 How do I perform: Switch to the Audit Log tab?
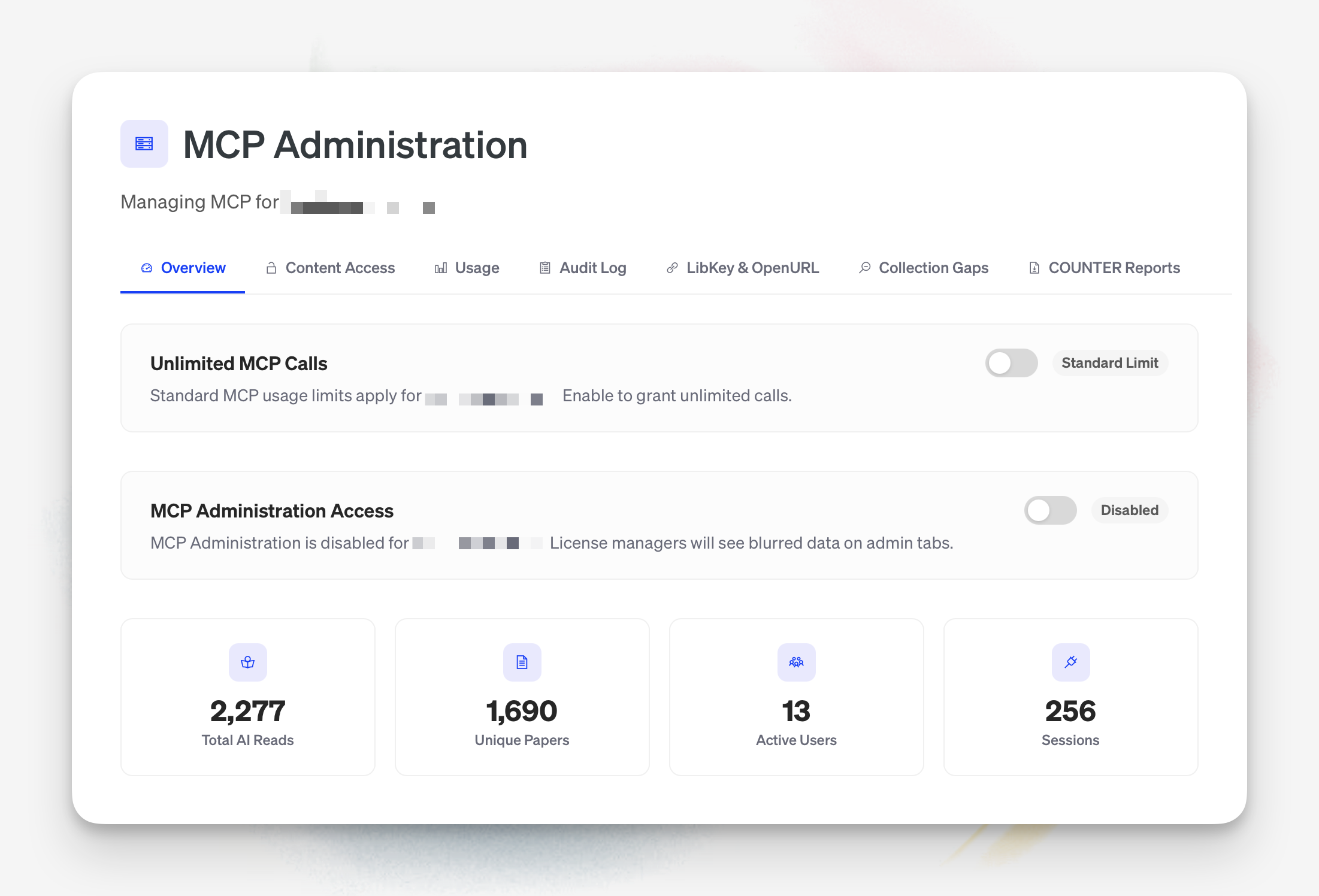pyautogui.click(x=592, y=268)
